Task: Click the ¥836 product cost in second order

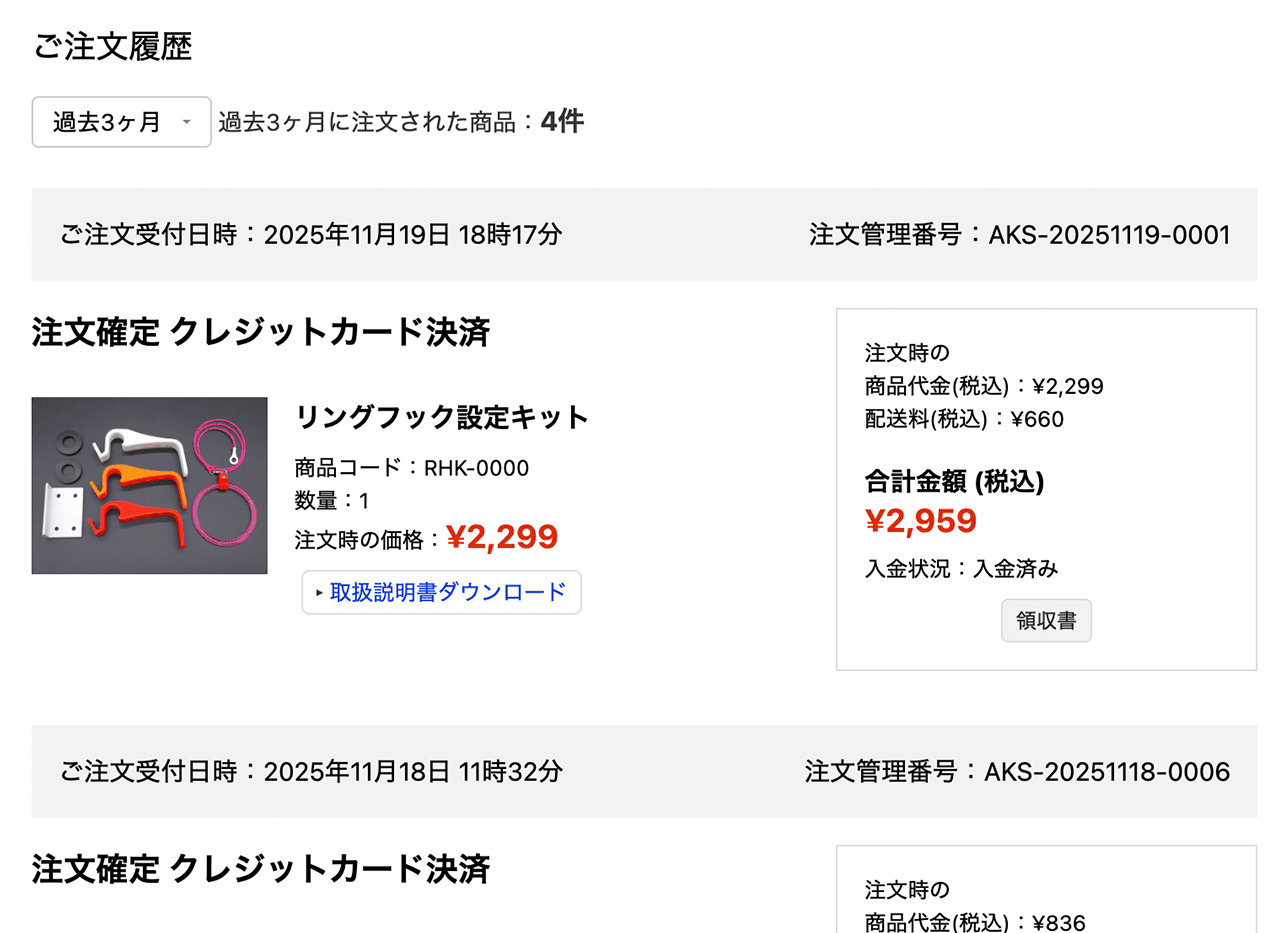Action: click(1058, 923)
